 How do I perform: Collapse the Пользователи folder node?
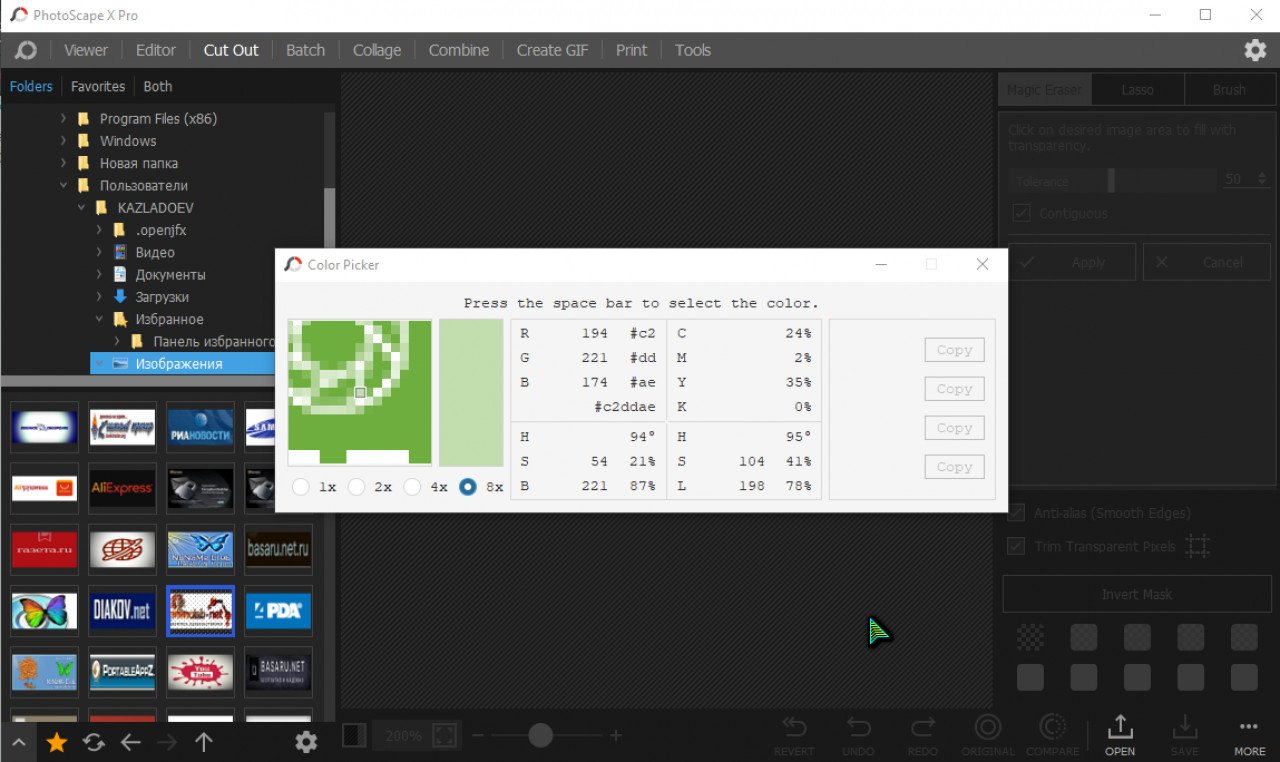coord(64,186)
